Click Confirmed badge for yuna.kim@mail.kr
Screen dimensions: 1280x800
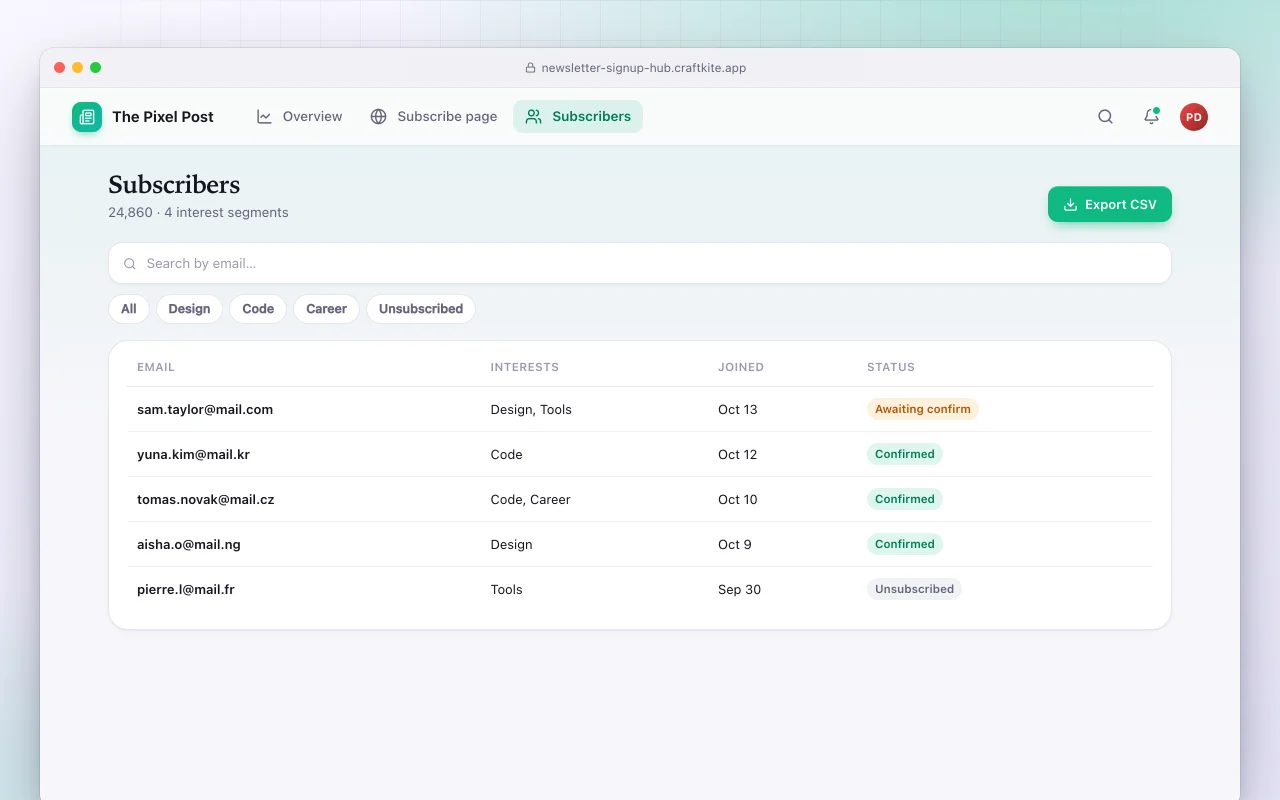(905, 454)
